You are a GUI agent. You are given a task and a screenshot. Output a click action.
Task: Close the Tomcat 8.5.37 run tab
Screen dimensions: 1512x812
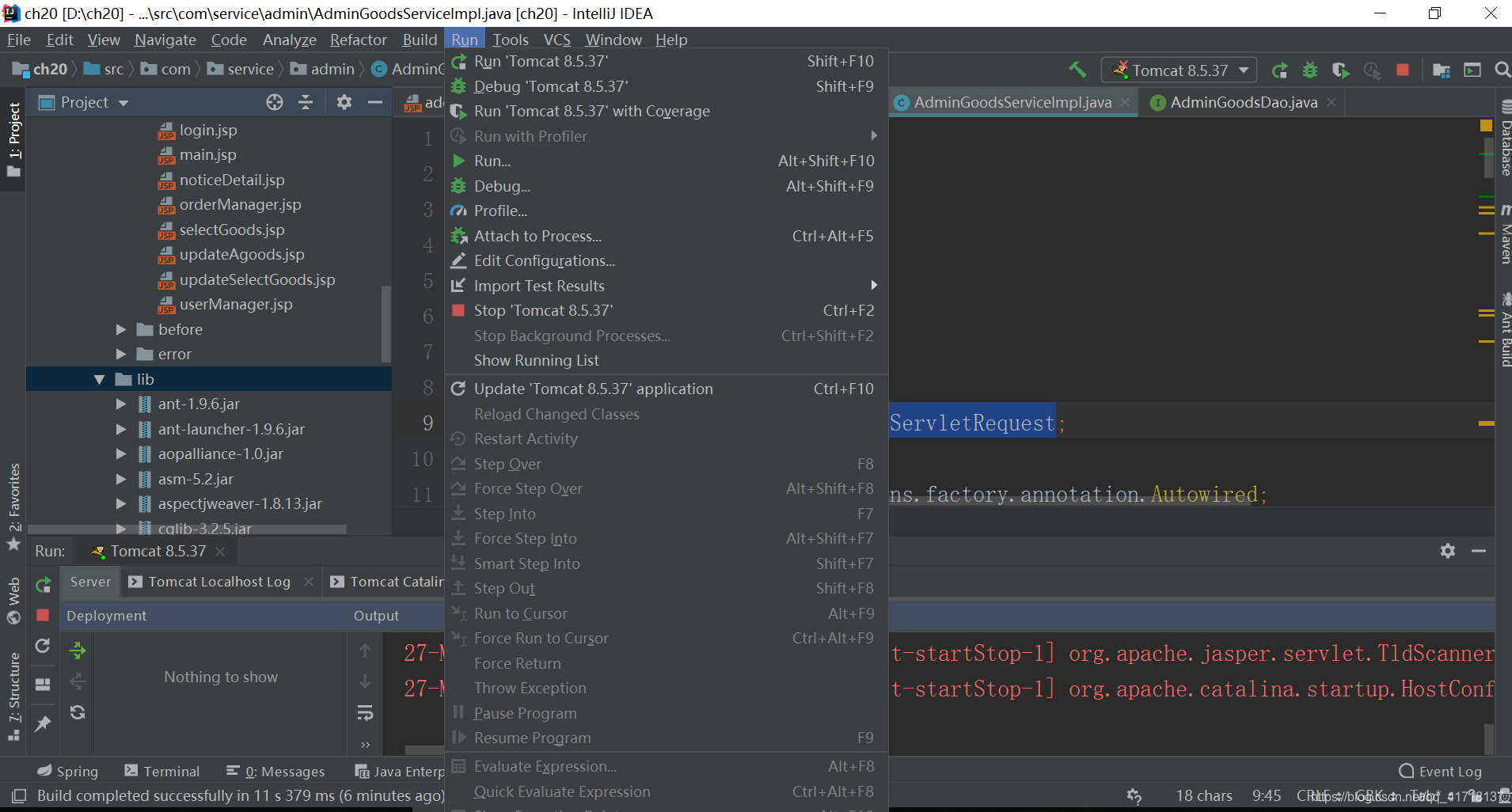(220, 551)
